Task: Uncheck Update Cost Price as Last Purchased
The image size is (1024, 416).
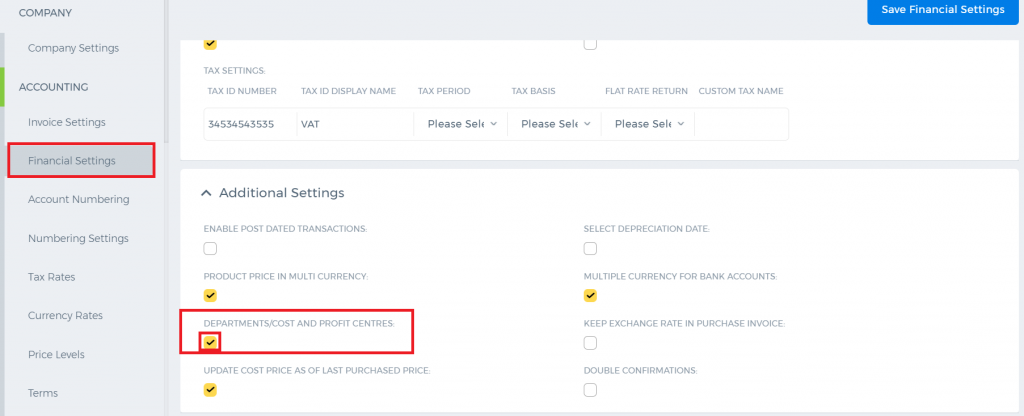Action: pyautogui.click(x=210, y=390)
